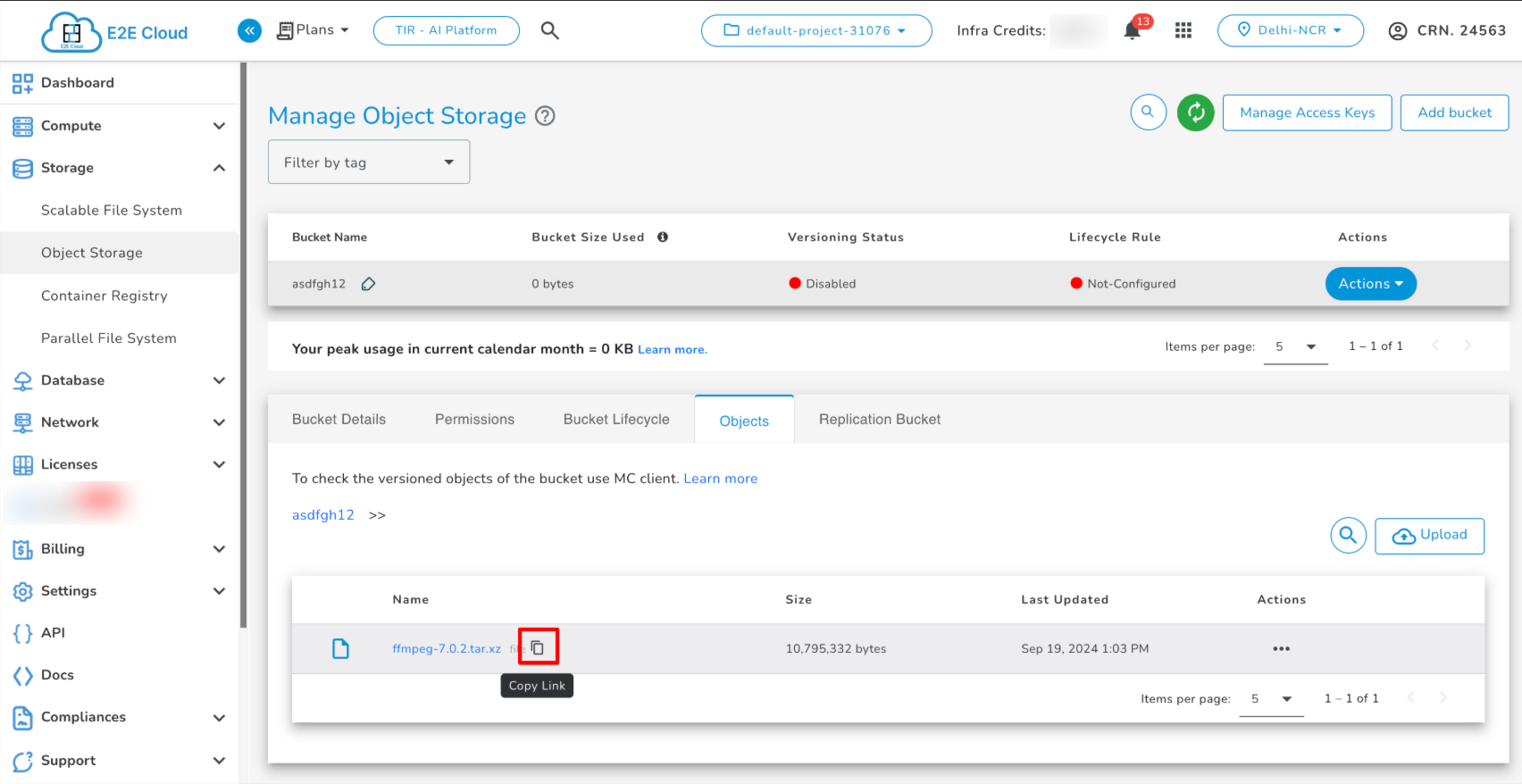Open the three-dots actions menu for ffmpeg file
Image resolution: width=1522 pixels, height=784 pixels.
[x=1281, y=649]
